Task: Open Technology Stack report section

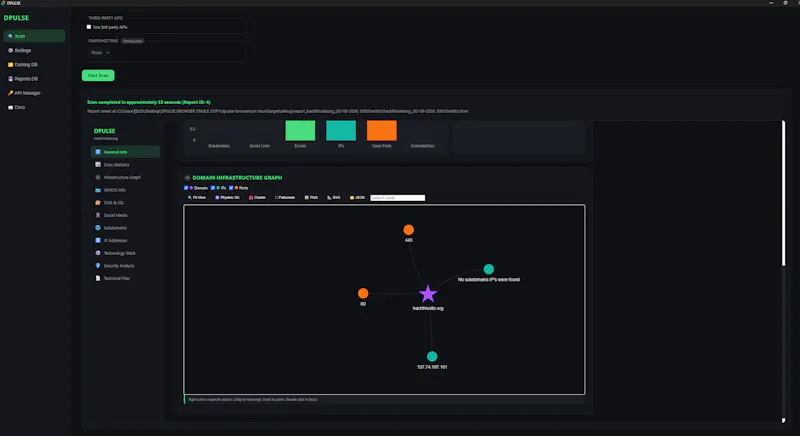Action: point(126,253)
